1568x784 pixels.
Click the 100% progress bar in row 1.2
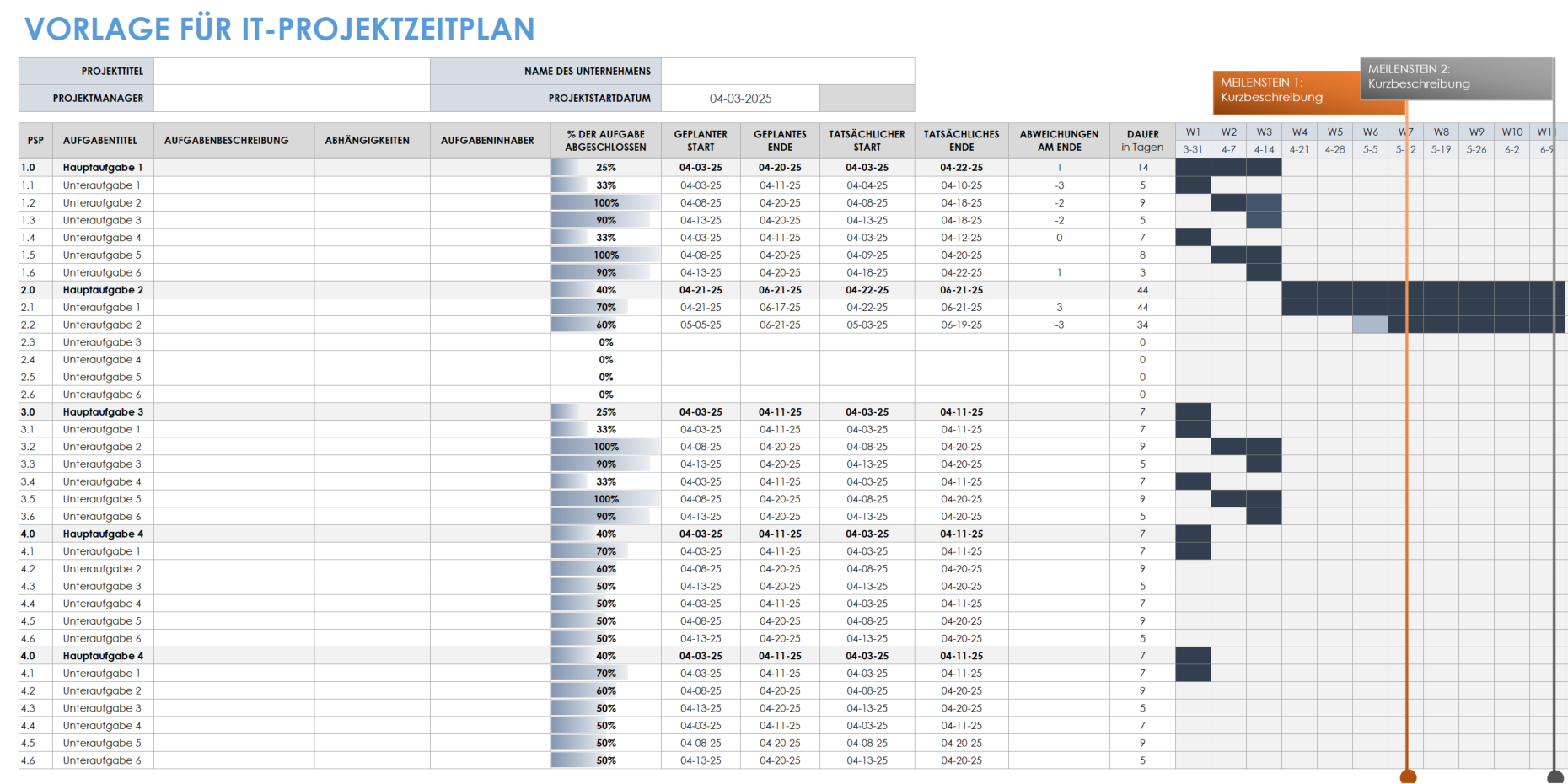click(x=605, y=202)
